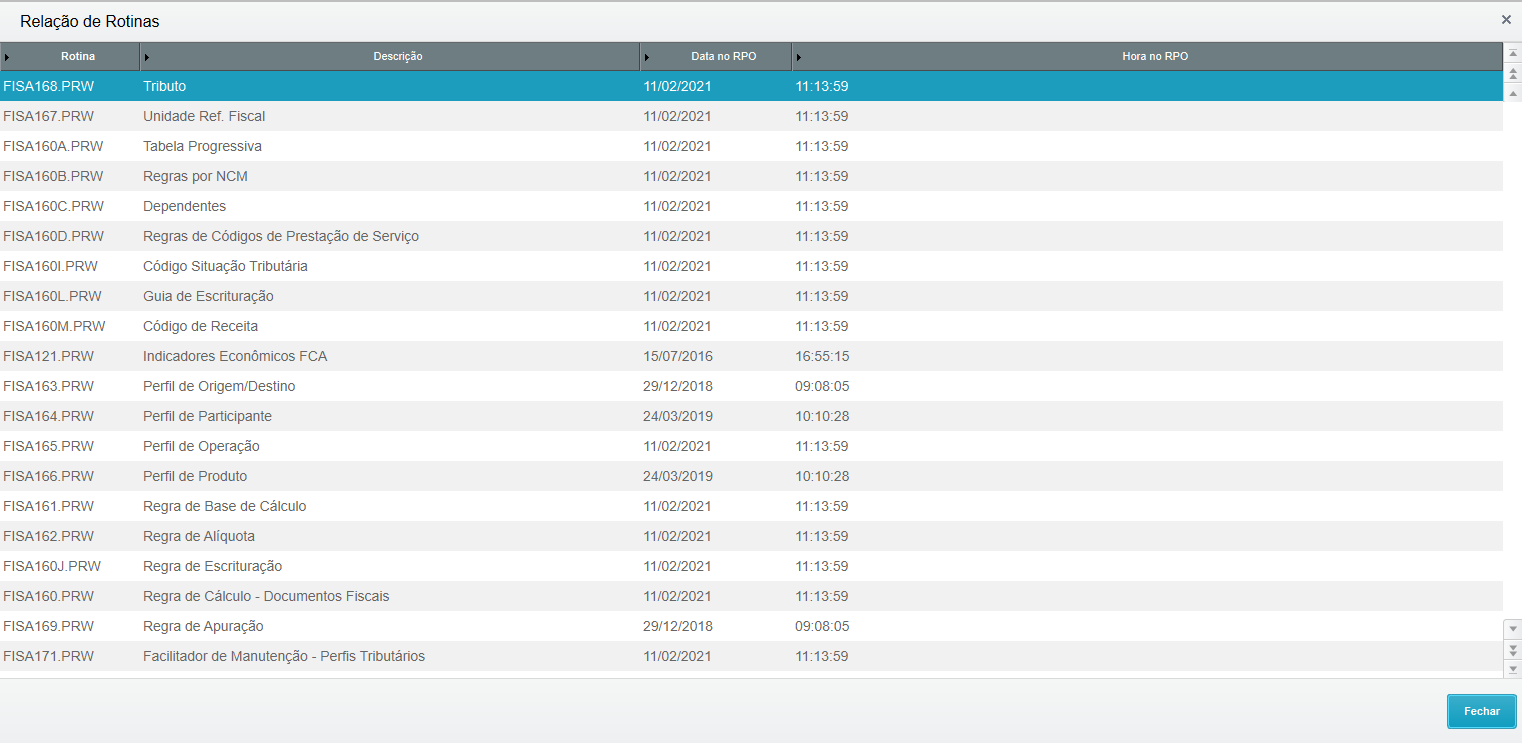This screenshot has width=1522, height=743.
Task: Open the Hora no RPO column arrow
Action: tap(799, 57)
